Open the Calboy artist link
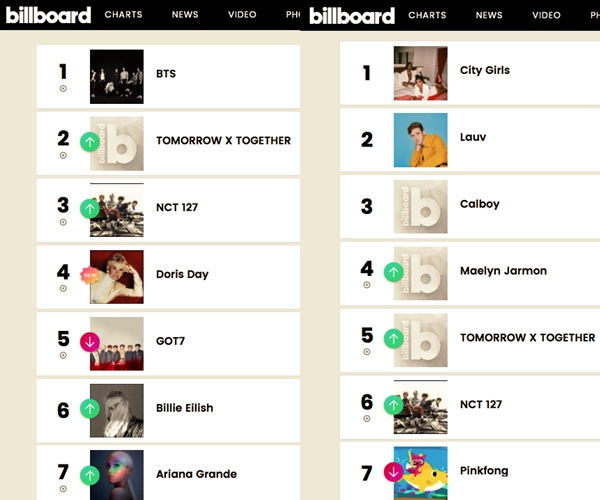The image size is (600, 500). 479,204
